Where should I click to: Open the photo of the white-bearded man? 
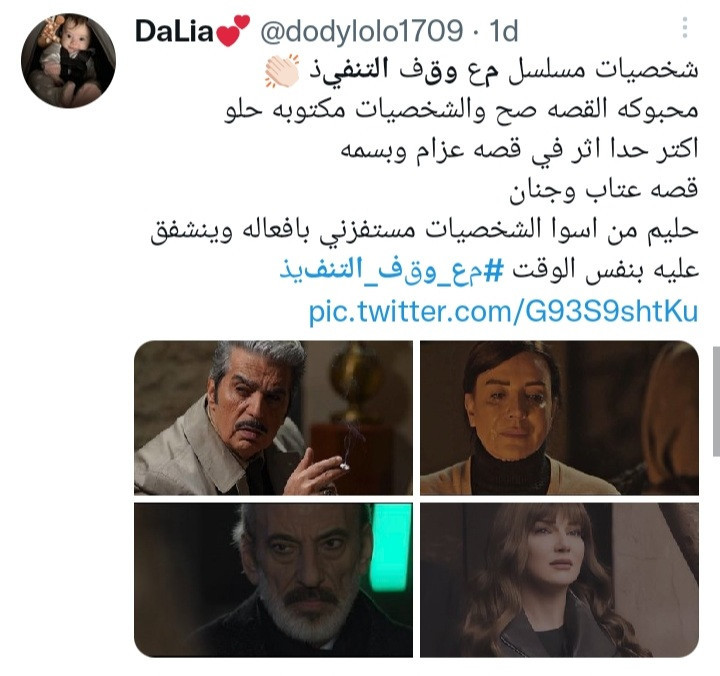[273, 580]
